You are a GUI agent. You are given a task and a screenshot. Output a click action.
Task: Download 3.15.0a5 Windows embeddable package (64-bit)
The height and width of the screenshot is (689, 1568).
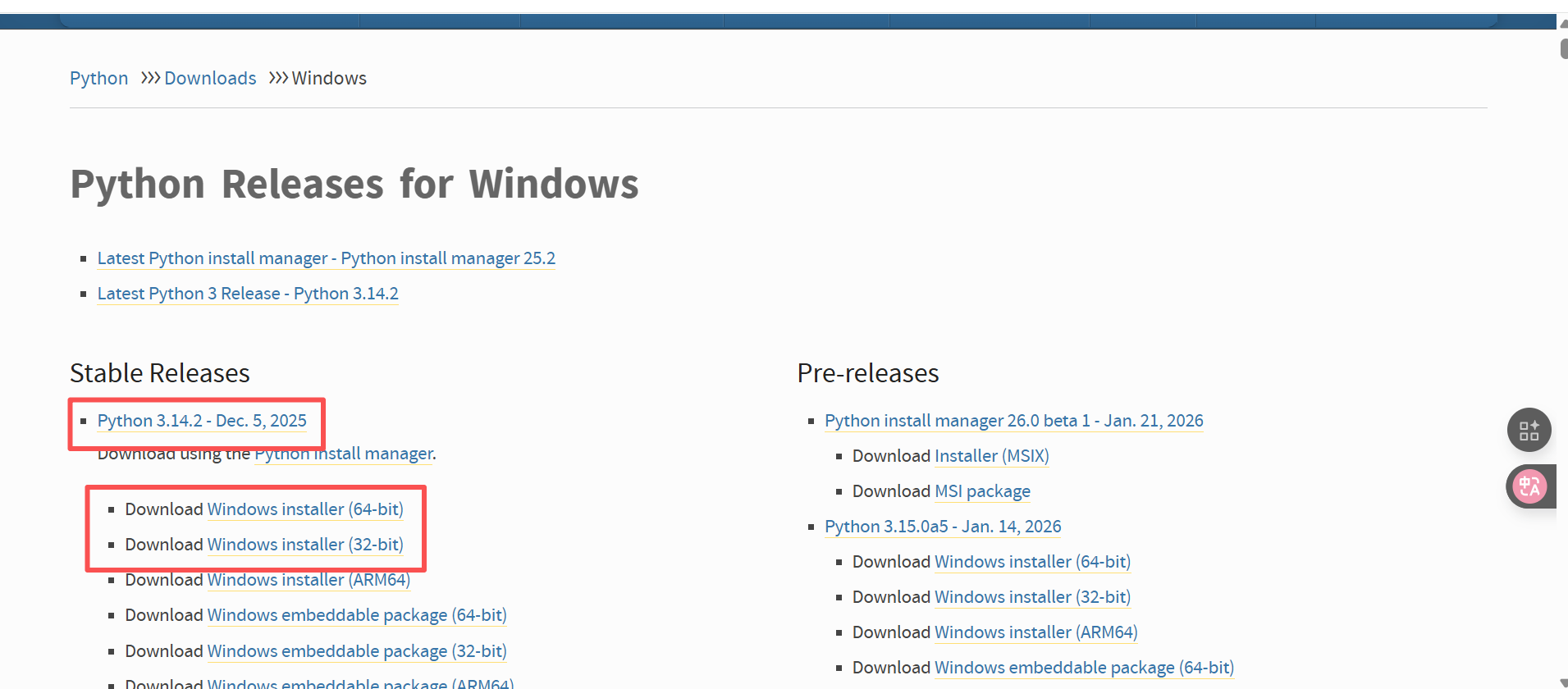(1084, 668)
